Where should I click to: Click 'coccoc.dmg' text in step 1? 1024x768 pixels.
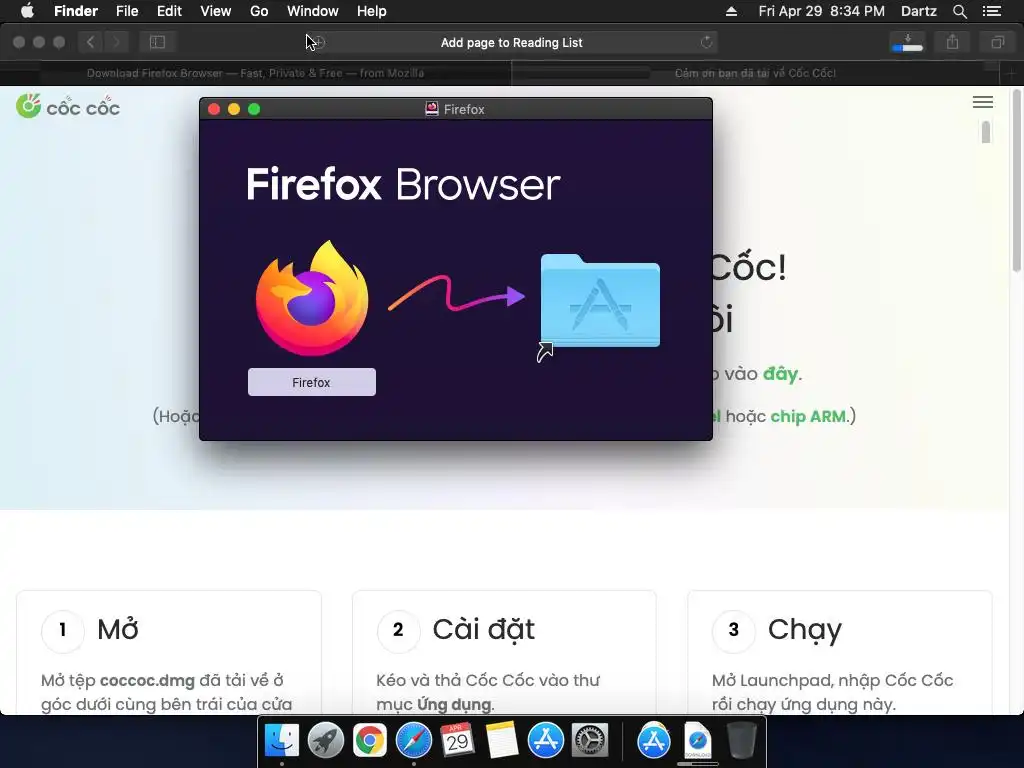coord(147,680)
